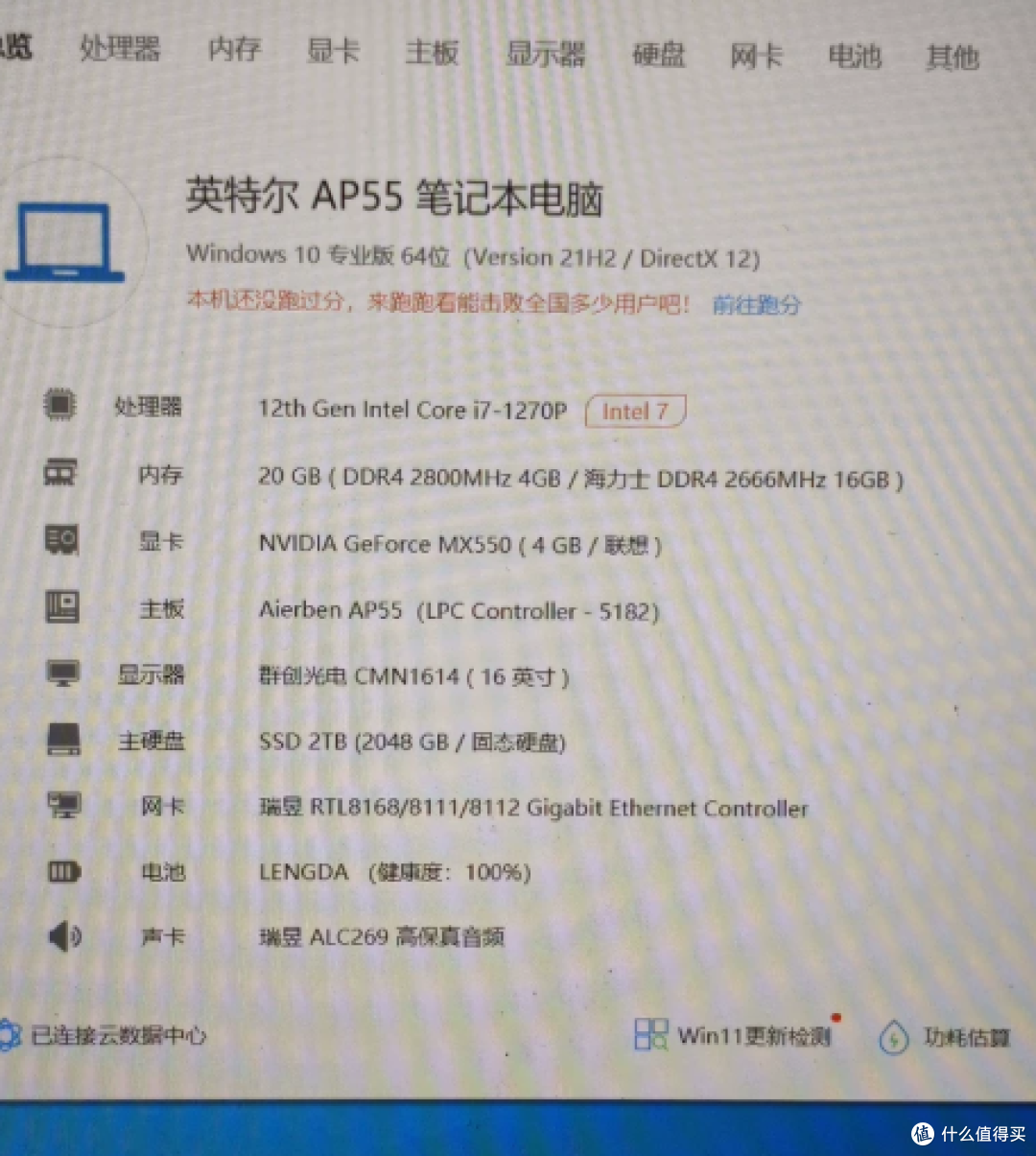Click 瑞昱 ALC269 audio text
The height and width of the screenshot is (1156, 1036).
point(382,936)
